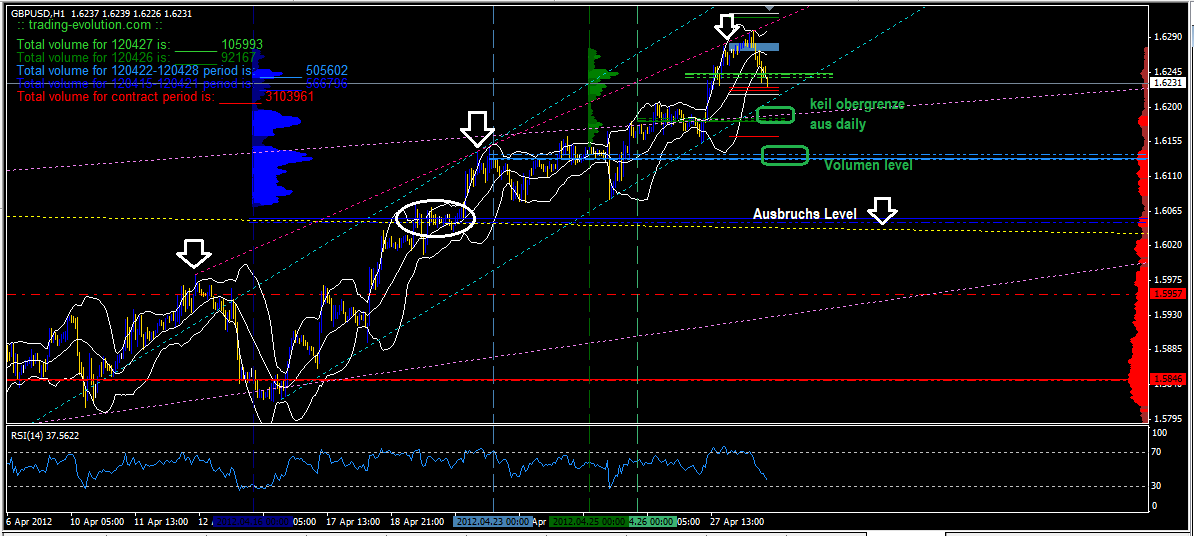Click the 1.5975 price axis label

coord(1168,279)
